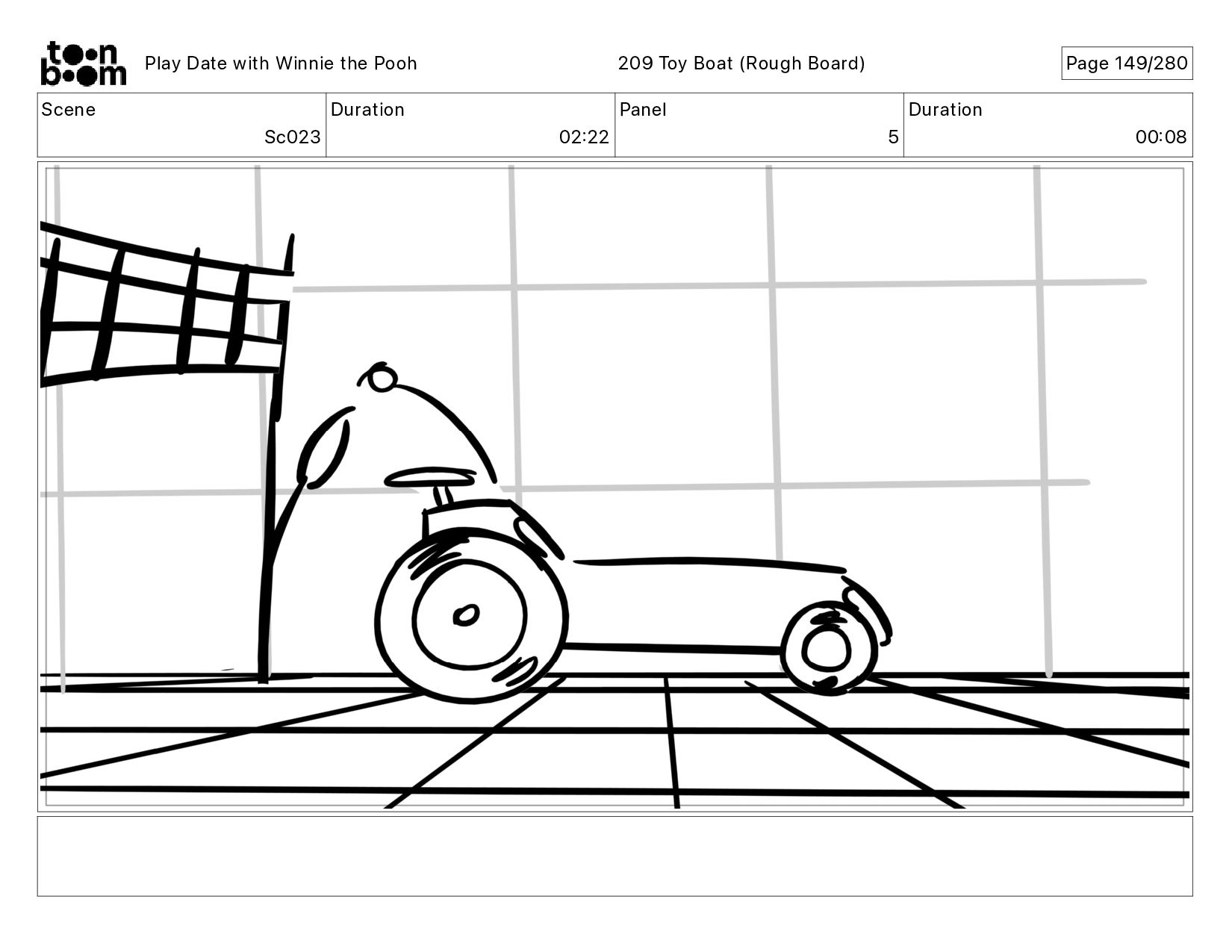Click the 'Duration' label beside the Scene cell
1232x952 pixels.
coord(367,110)
